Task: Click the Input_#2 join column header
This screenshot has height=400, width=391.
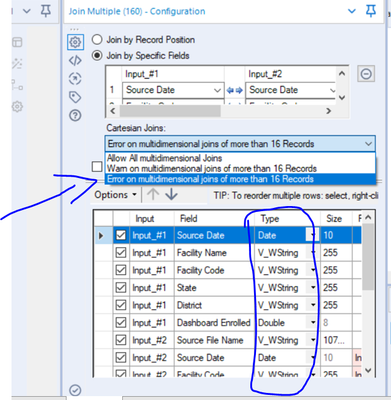Action: coord(290,74)
